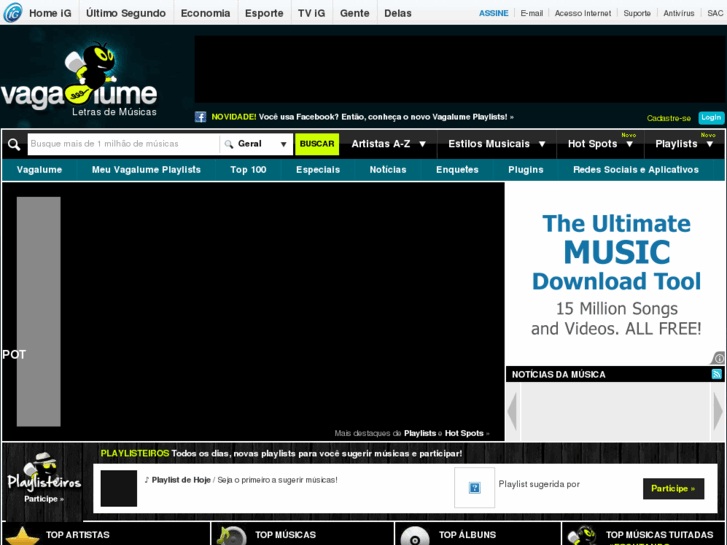The image size is (727, 545).
Task: Click the Antivírus link
Action: tap(679, 13)
